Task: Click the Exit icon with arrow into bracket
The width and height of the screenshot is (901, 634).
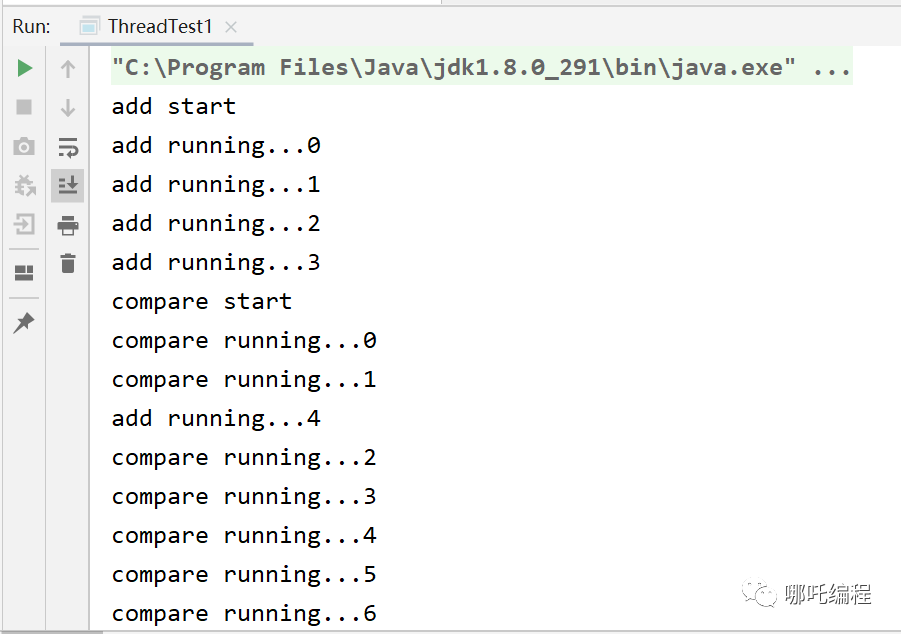Action: coord(25,224)
